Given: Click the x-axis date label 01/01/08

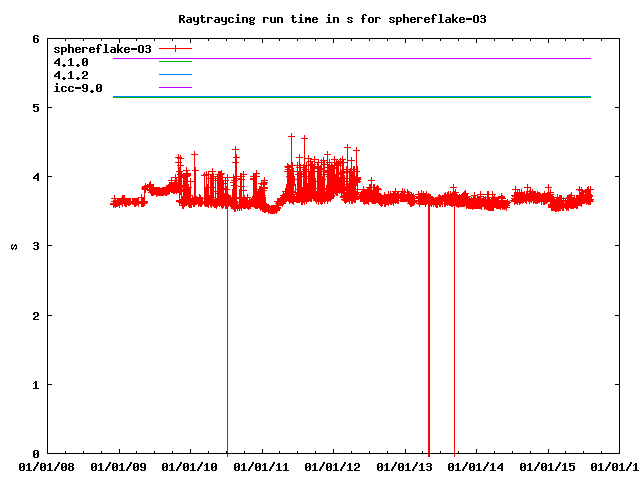Looking at the screenshot, I should click(x=47, y=466).
